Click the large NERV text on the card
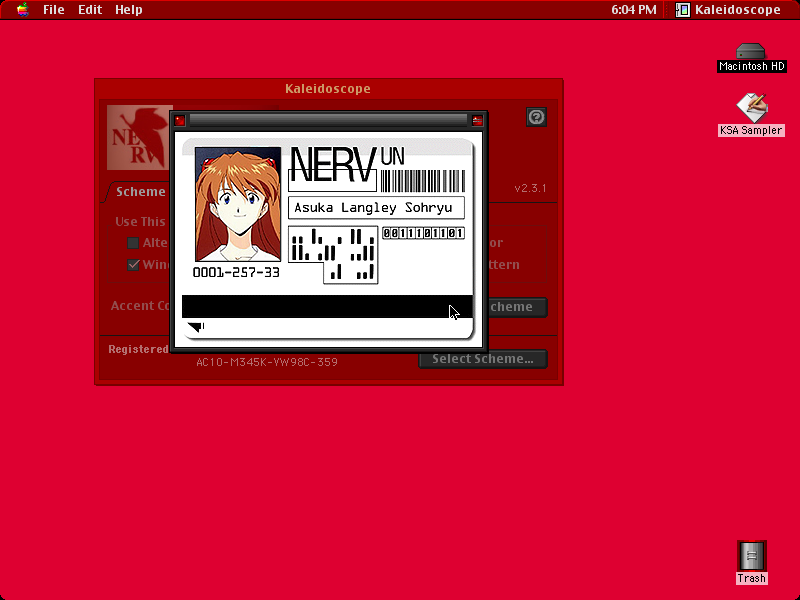 (333, 165)
